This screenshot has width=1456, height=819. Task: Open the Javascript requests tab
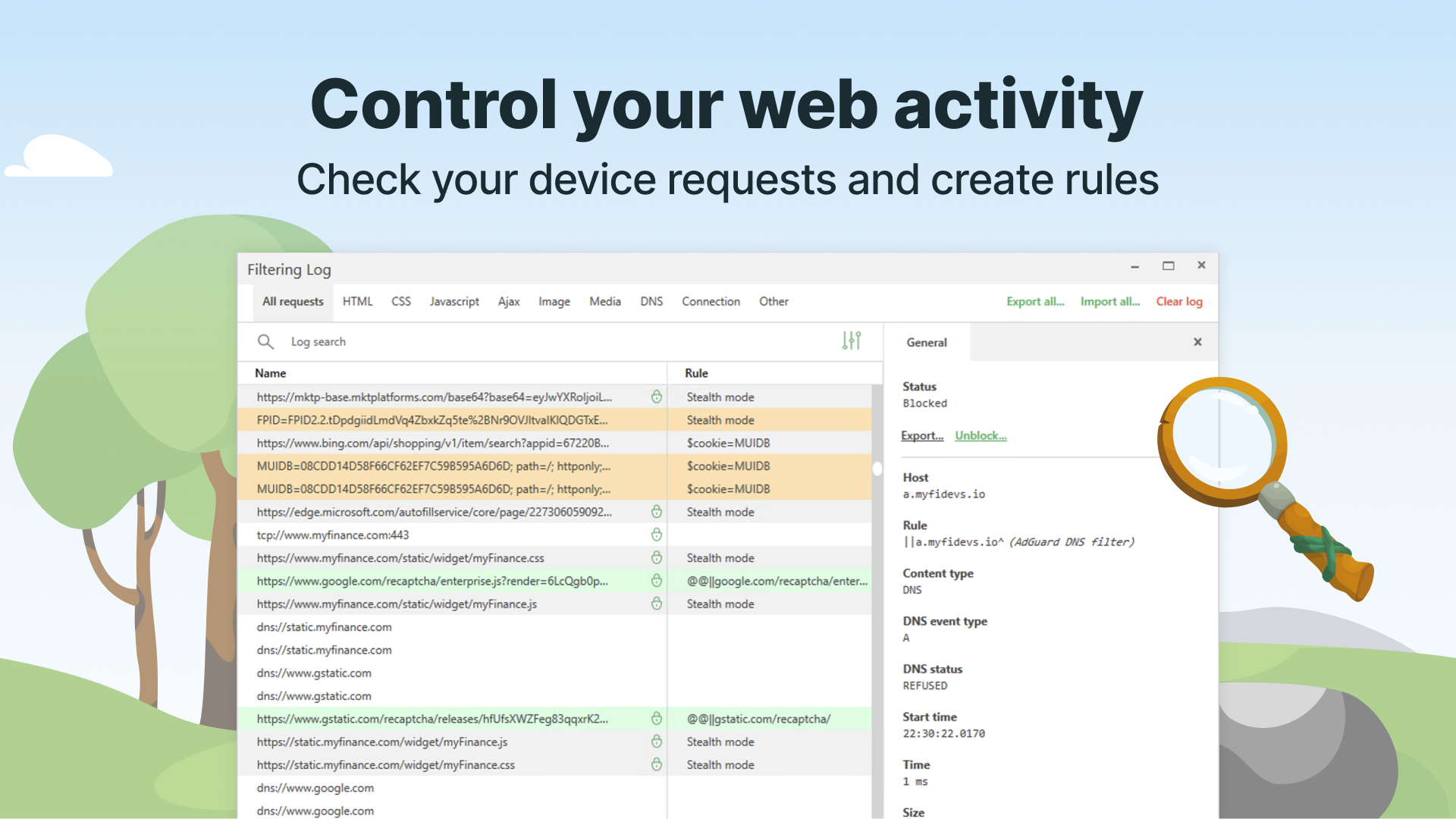pos(454,301)
